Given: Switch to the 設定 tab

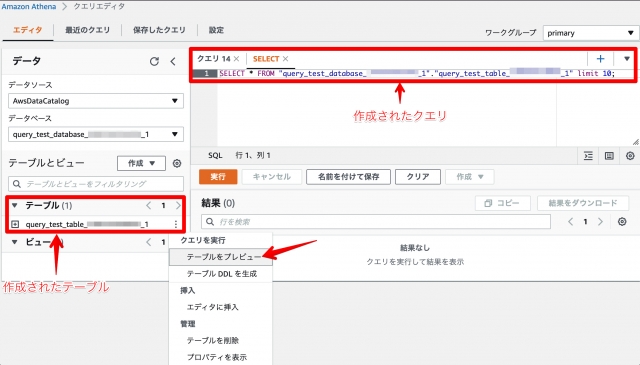Looking at the screenshot, I should (216, 30).
